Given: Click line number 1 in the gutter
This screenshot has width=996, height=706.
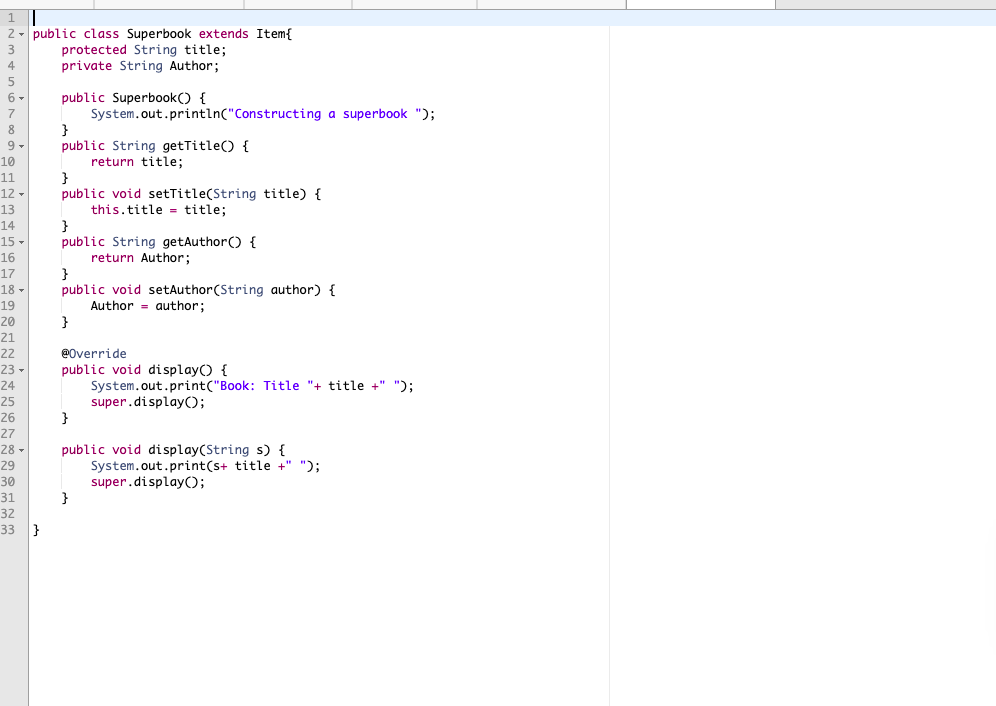Looking at the screenshot, I should click(11, 18).
